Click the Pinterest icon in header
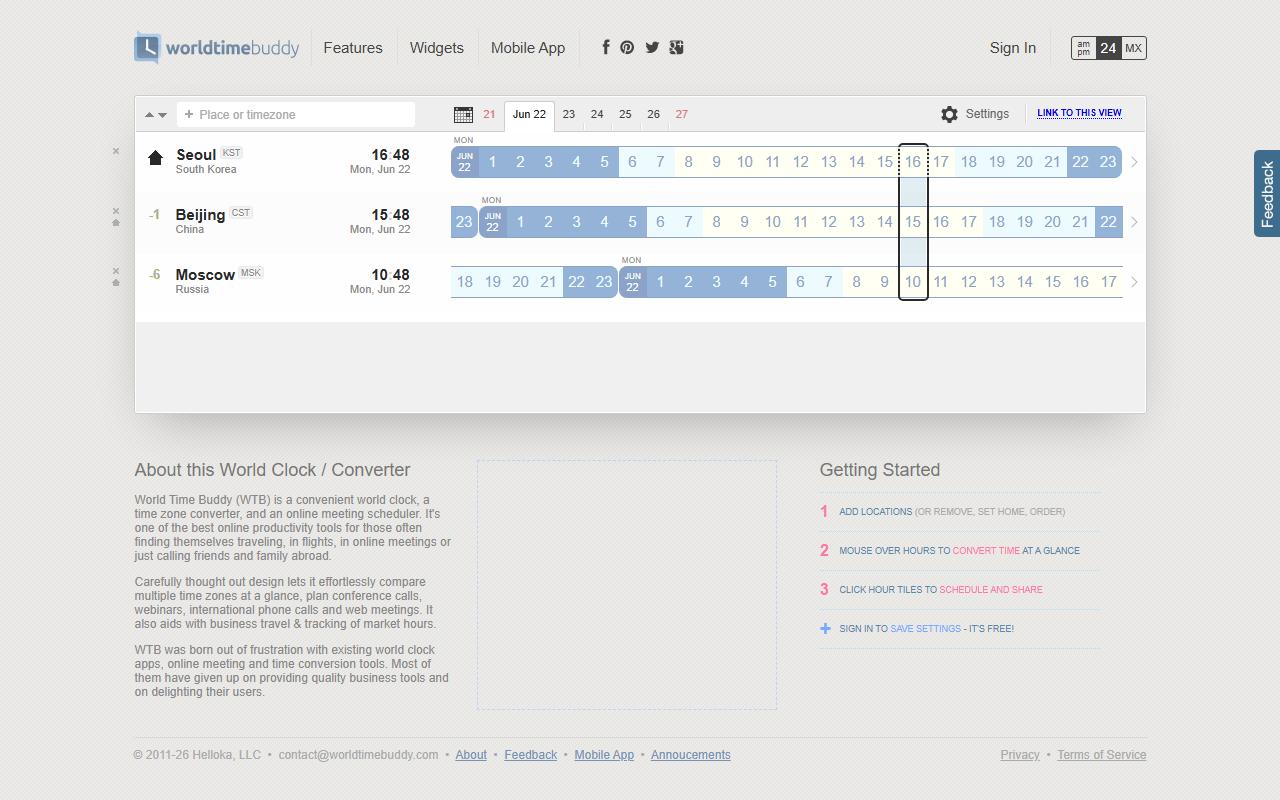Screen dimensions: 1280x800 tap(627, 47)
